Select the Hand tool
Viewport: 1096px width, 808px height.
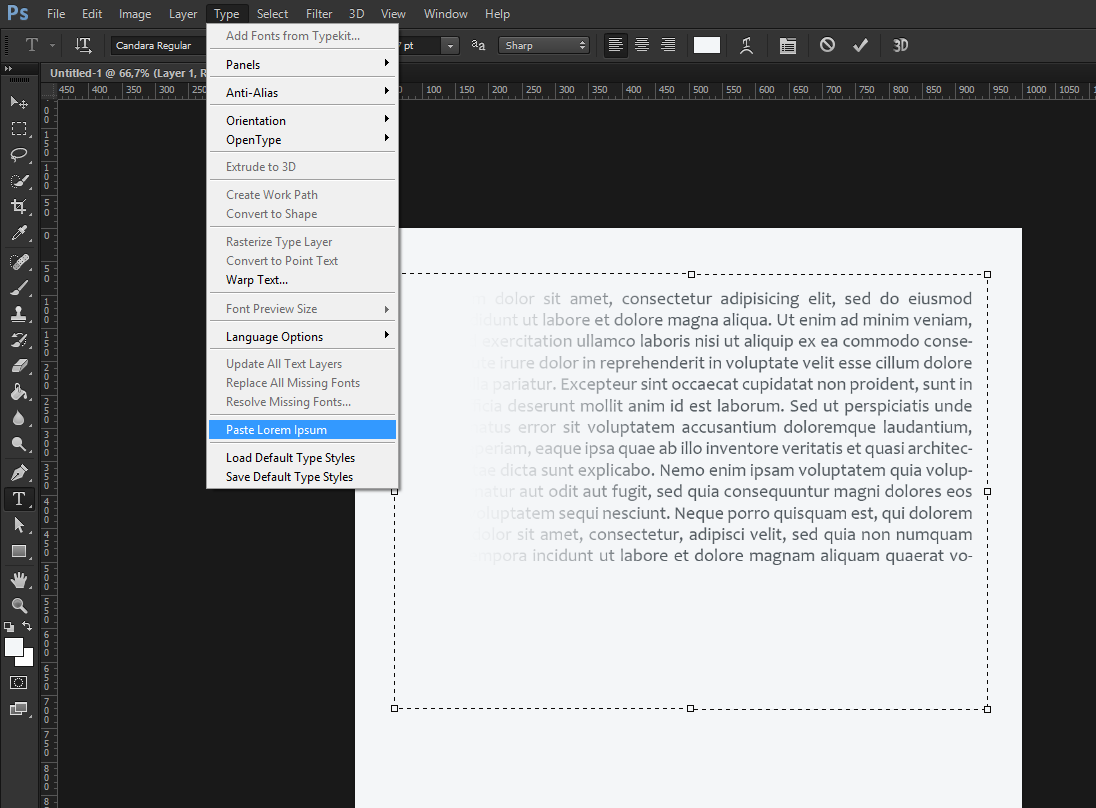point(19,579)
